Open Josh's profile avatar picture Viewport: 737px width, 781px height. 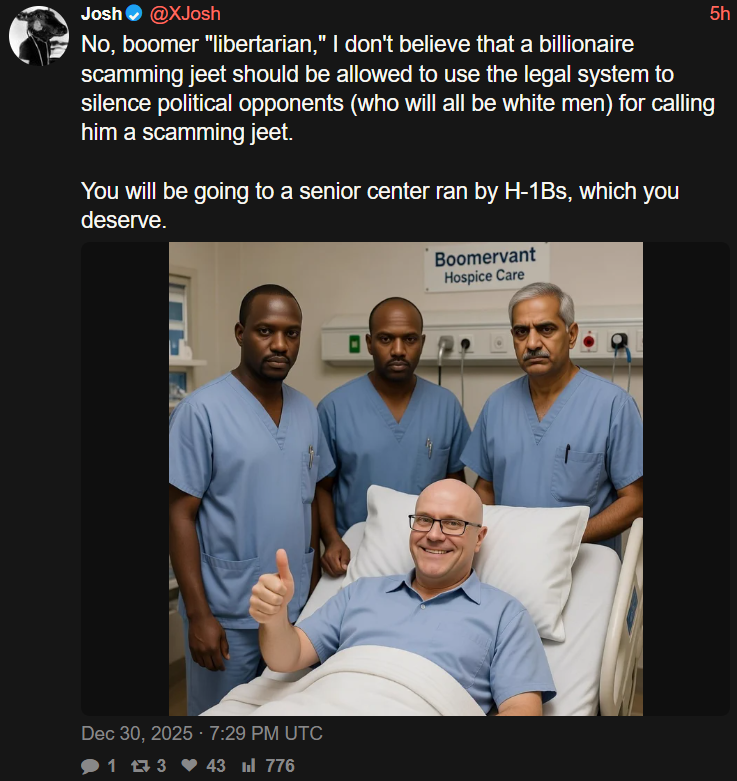point(39,36)
